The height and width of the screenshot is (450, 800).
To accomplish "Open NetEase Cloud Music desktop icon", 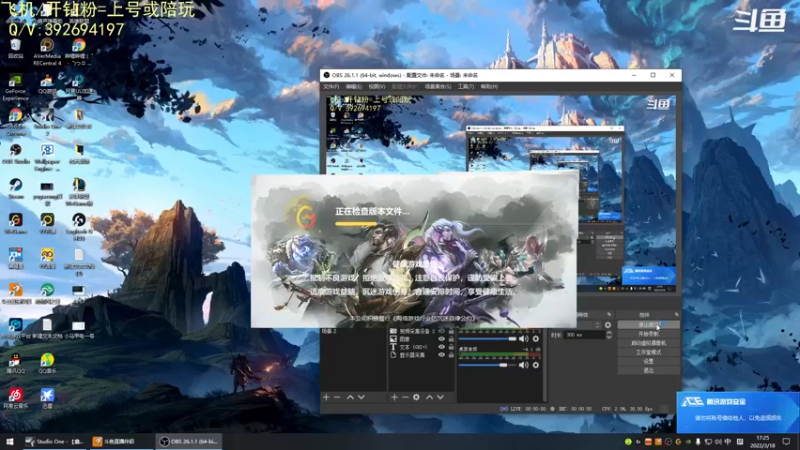I will coord(15,398).
